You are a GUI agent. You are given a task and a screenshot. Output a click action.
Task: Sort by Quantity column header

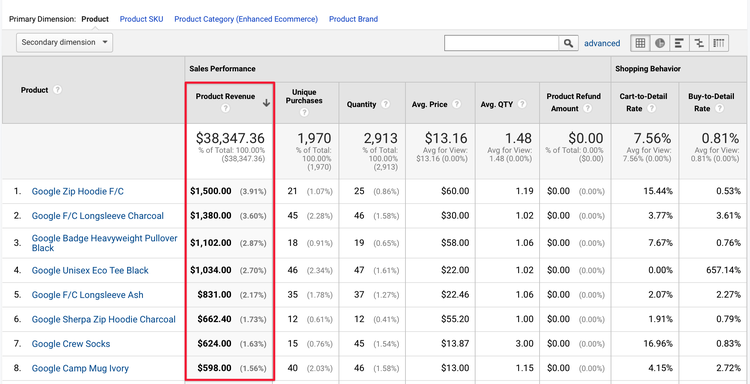click(x=361, y=104)
